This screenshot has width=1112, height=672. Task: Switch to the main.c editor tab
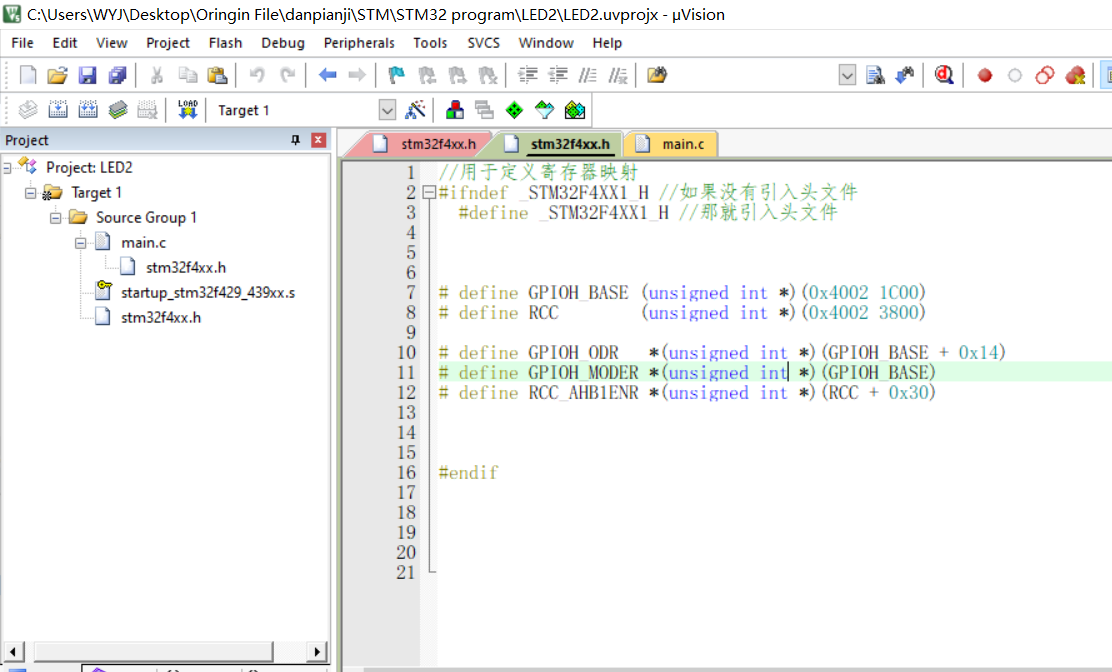(x=682, y=144)
